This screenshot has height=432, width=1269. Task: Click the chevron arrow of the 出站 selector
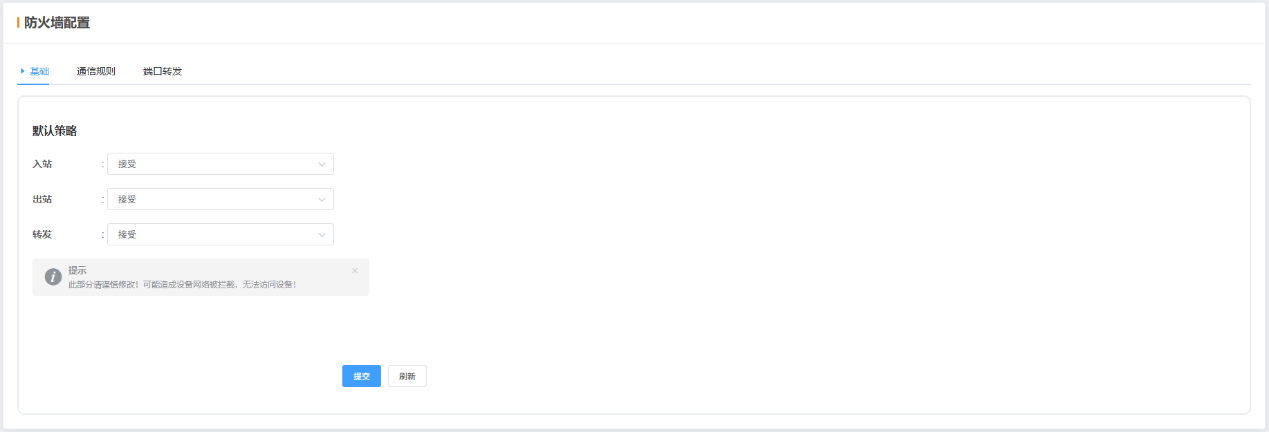click(322, 199)
